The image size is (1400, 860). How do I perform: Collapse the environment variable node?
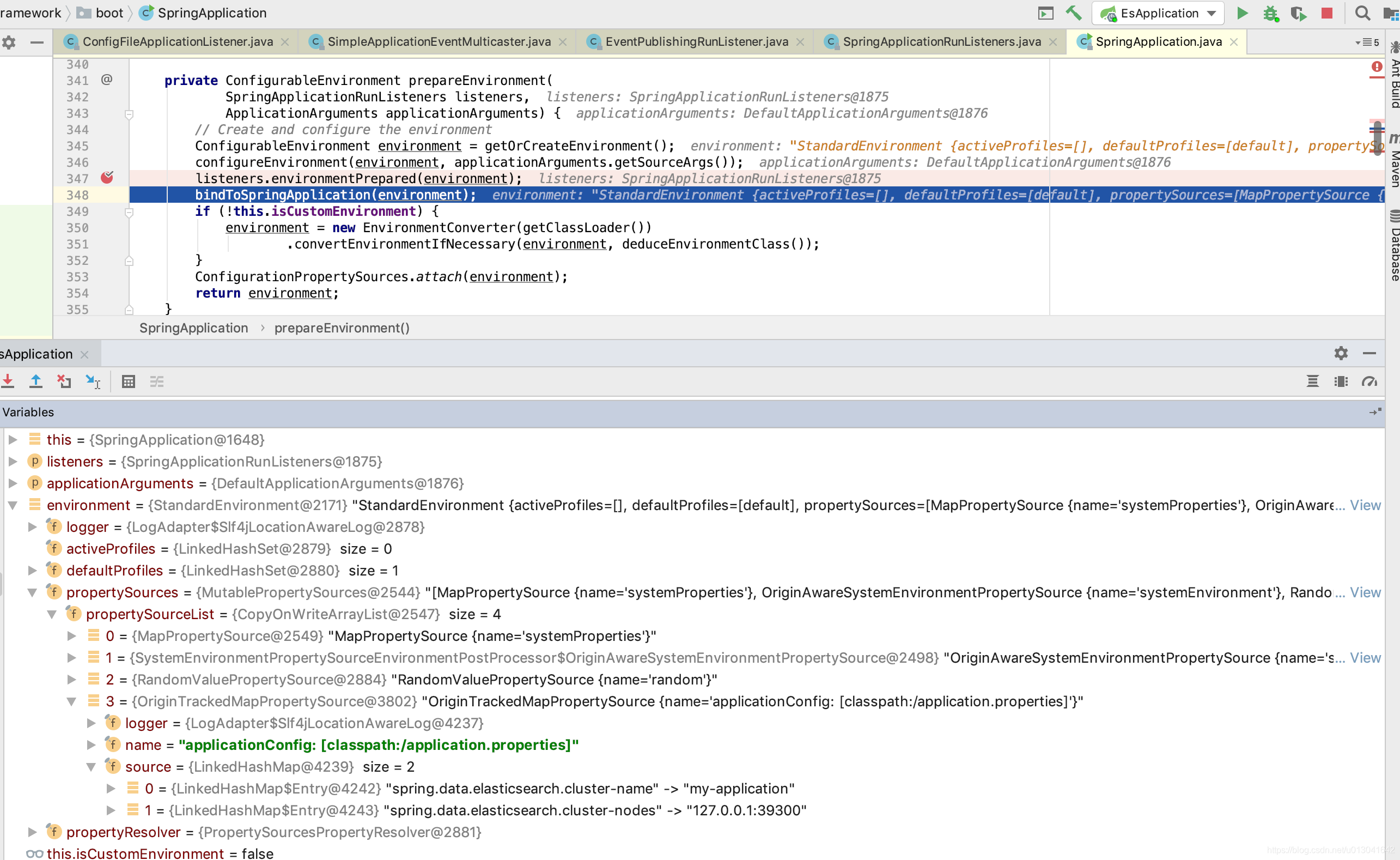point(13,505)
